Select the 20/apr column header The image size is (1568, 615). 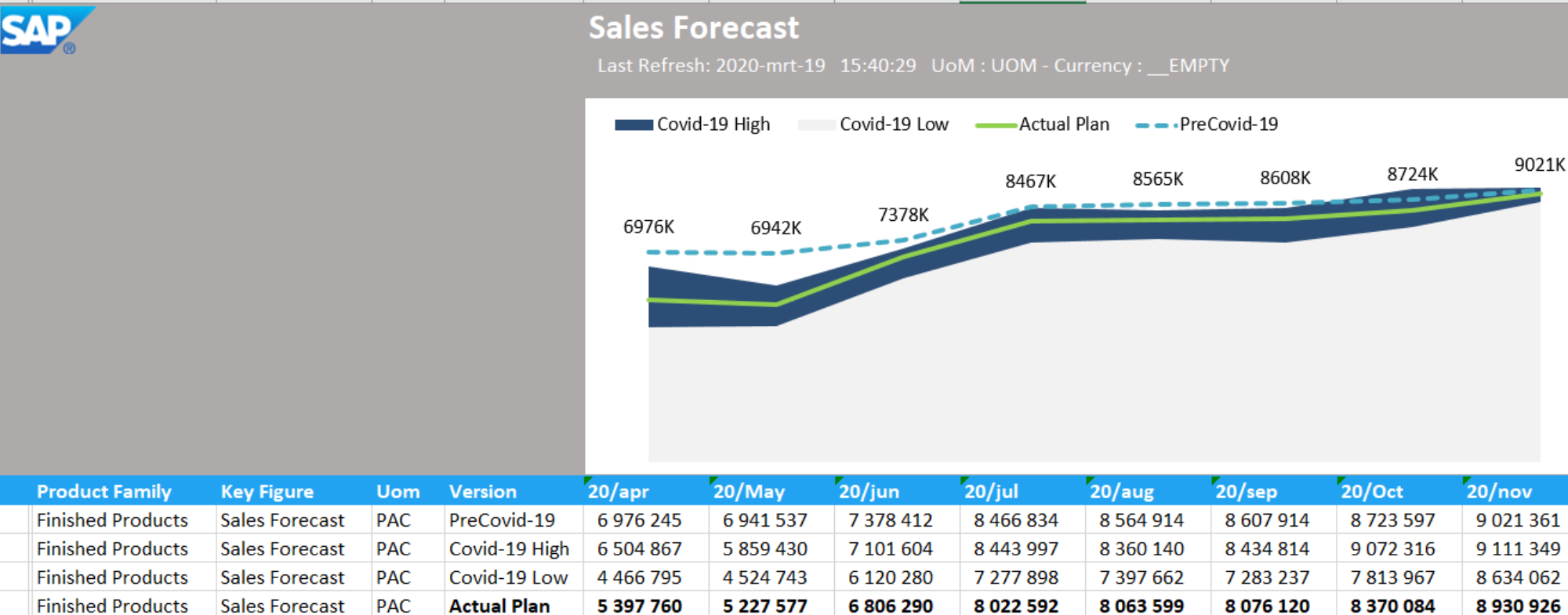[x=619, y=491]
